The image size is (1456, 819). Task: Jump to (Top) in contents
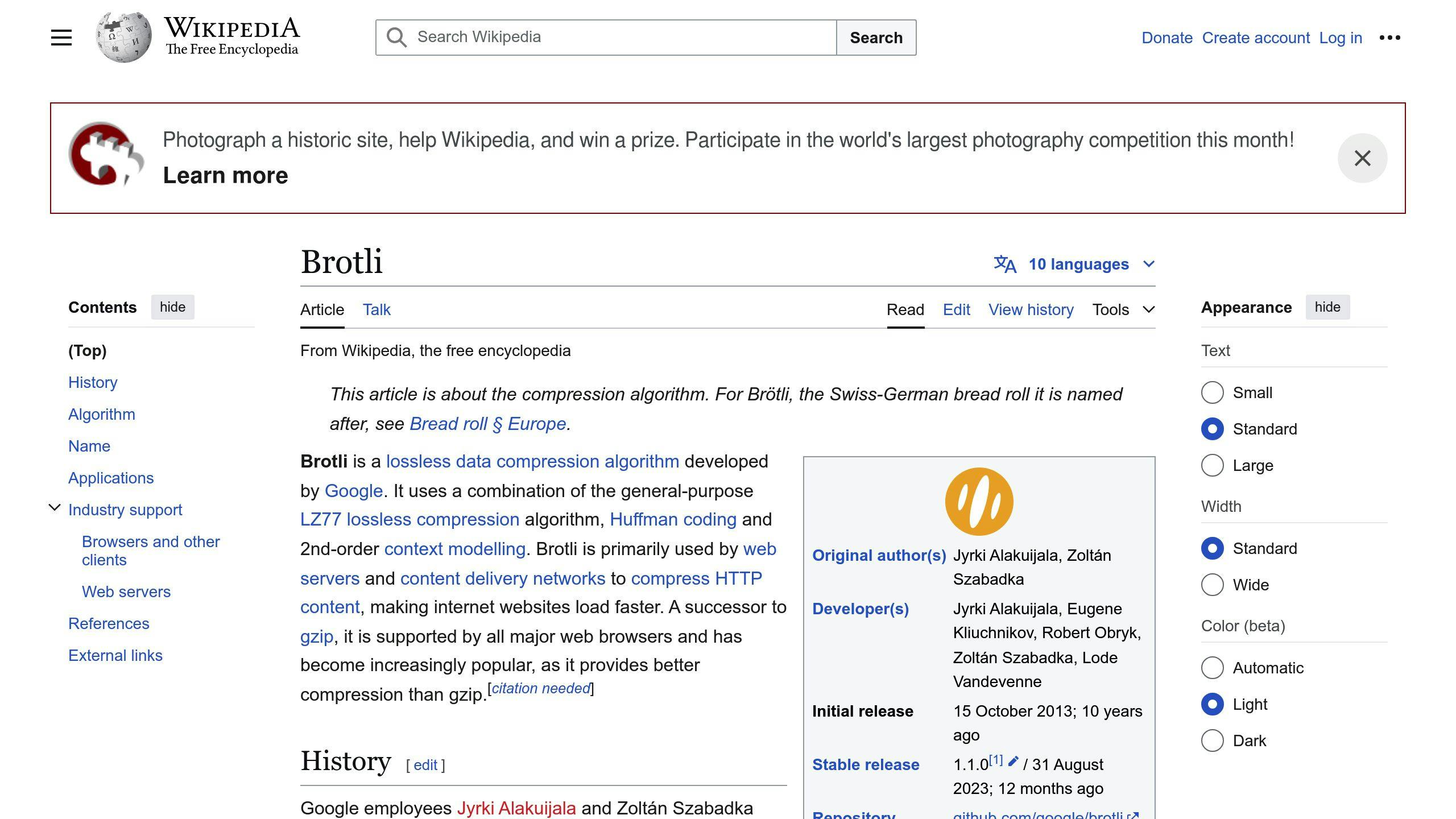pos(88,350)
